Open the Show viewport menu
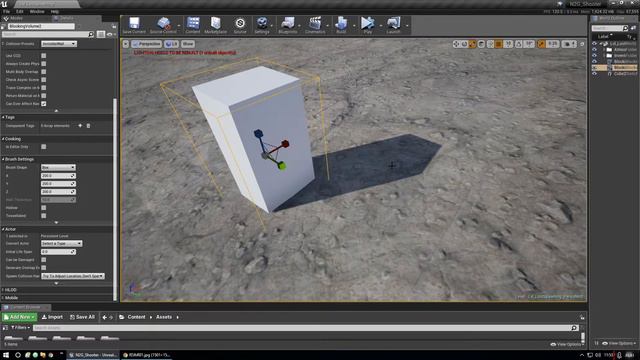The image size is (640, 360). (x=188, y=44)
